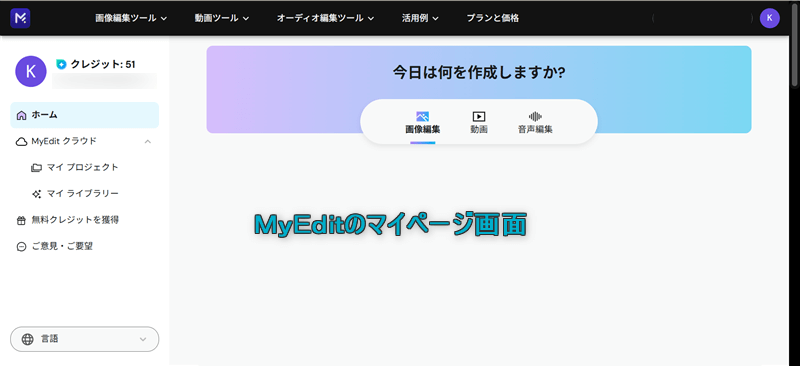Open プランと価格 page
The image size is (800, 366).
point(492,18)
